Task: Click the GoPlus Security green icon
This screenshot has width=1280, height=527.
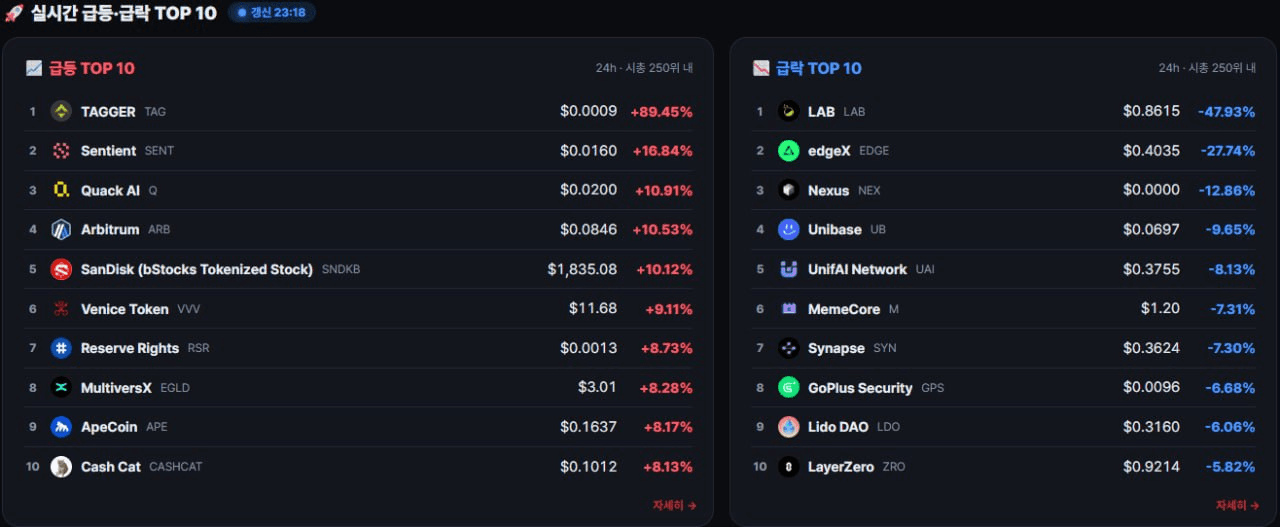Action: [789, 387]
